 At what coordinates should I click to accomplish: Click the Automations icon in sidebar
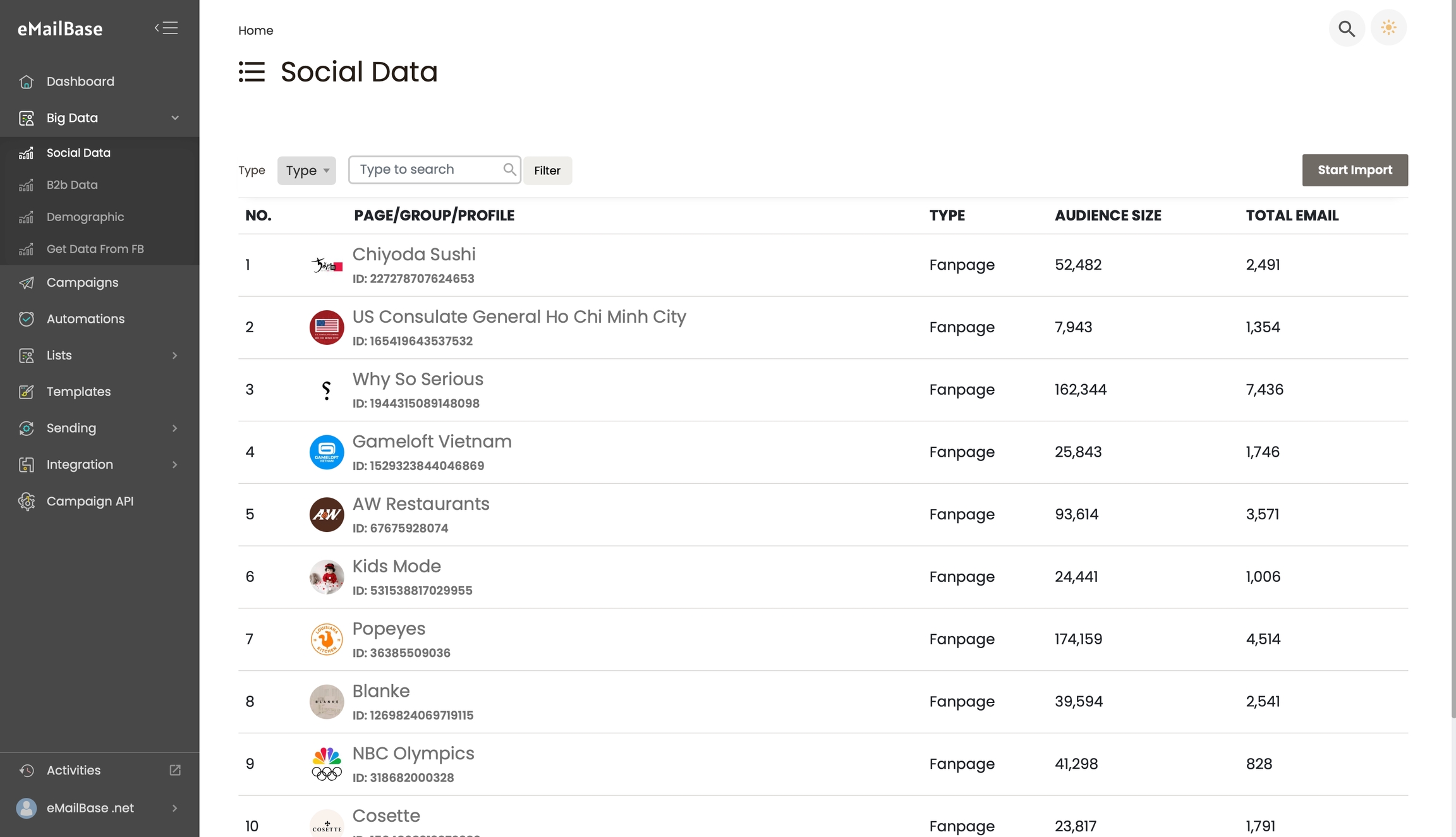tap(27, 319)
